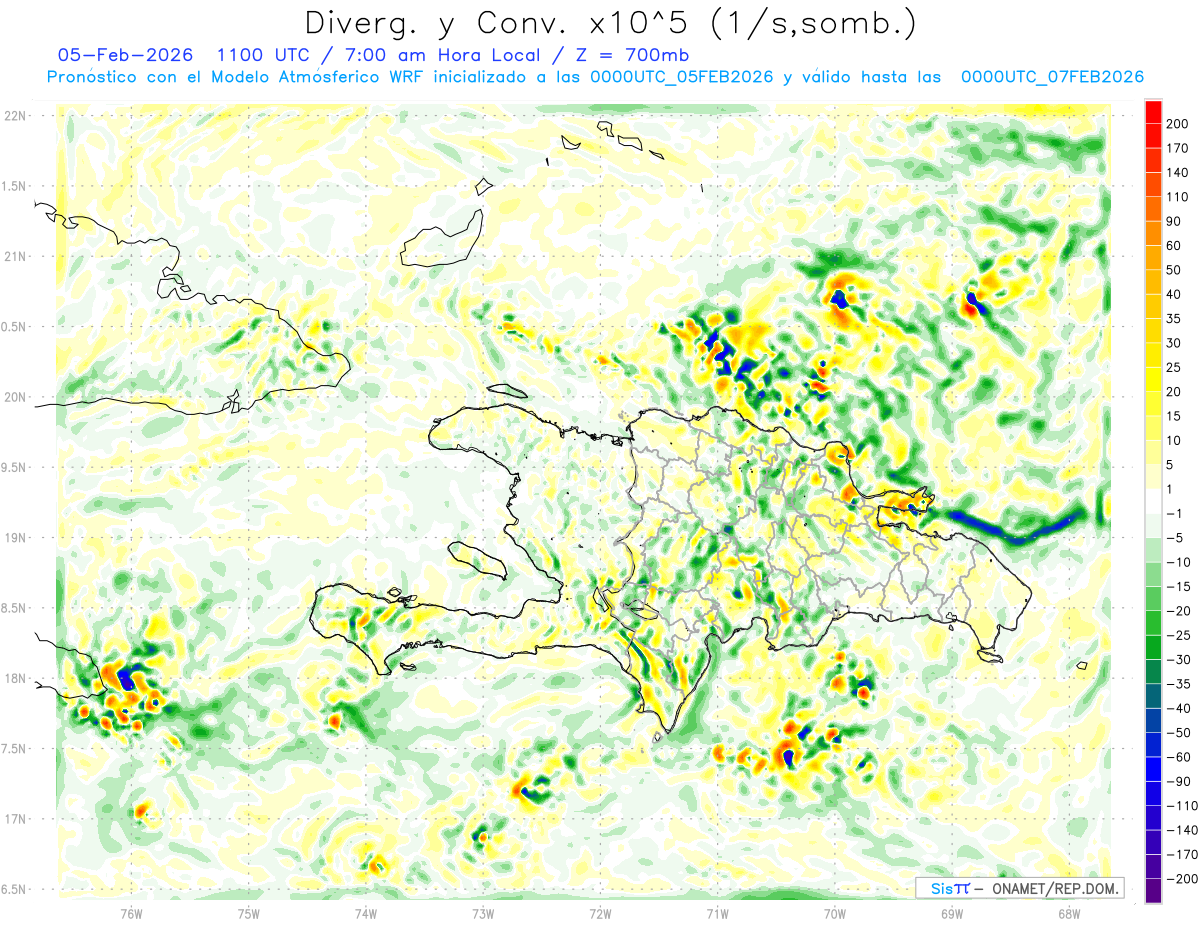Click the "0000UTC_05FEB2026" initialization text
Screen dimensions: 1200x927
click(x=682, y=77)
